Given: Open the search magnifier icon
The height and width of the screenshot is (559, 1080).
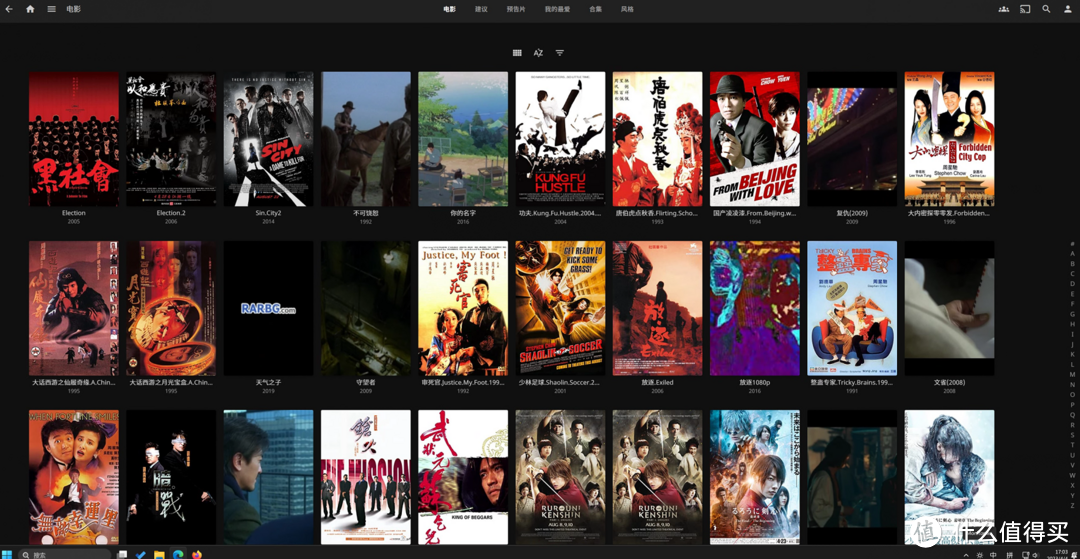Looking at the screenshot, I should (x=1046, y=9).
